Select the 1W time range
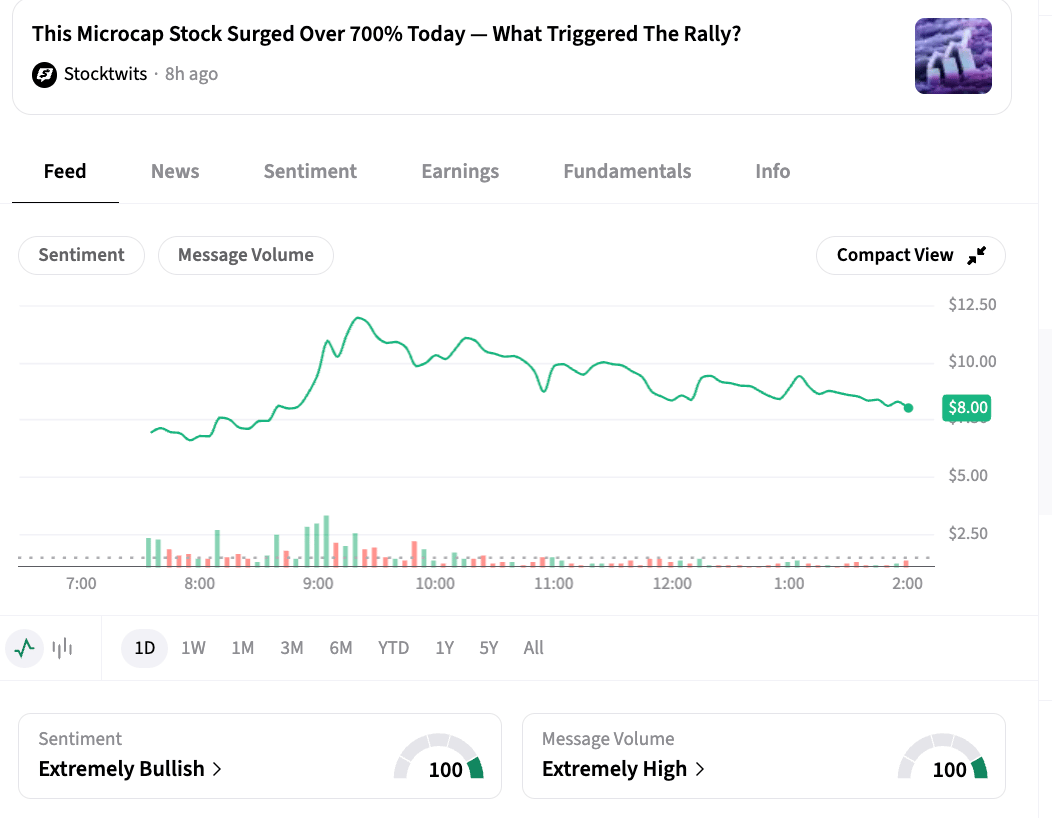Screen dimensions: 1052x818 193,648
